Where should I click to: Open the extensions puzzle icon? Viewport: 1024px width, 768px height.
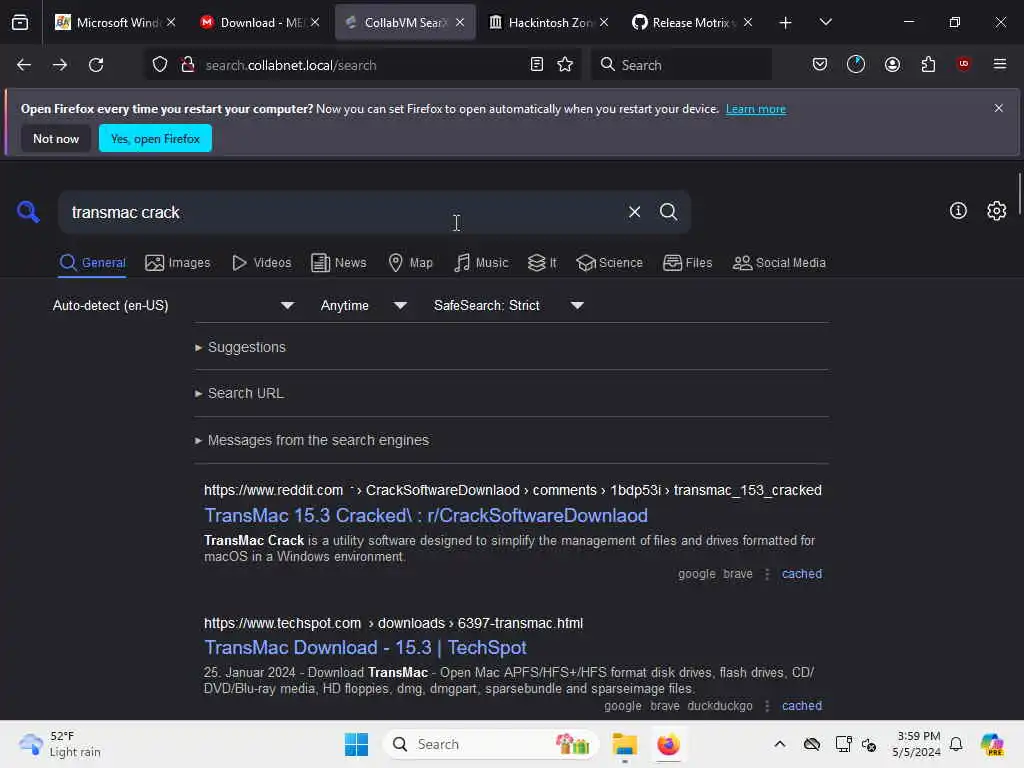tap(928, 64)
